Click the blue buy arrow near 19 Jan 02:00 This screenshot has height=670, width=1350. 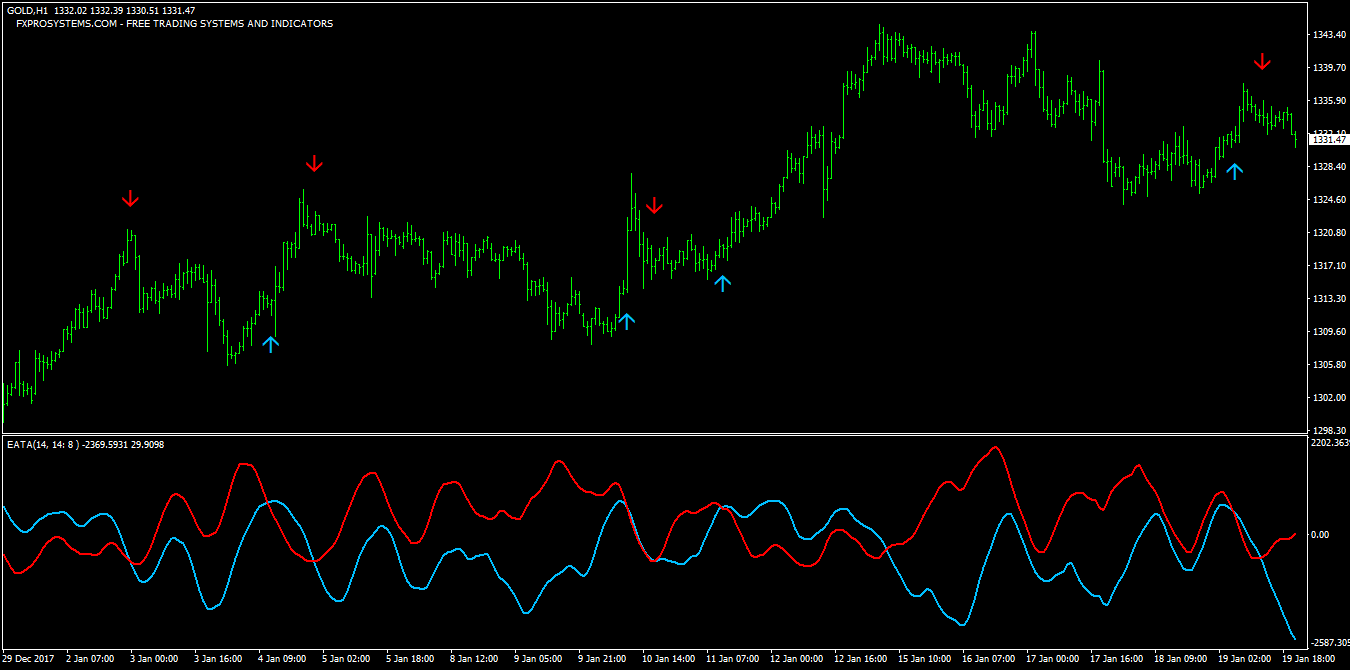(x=1235, y=171)
